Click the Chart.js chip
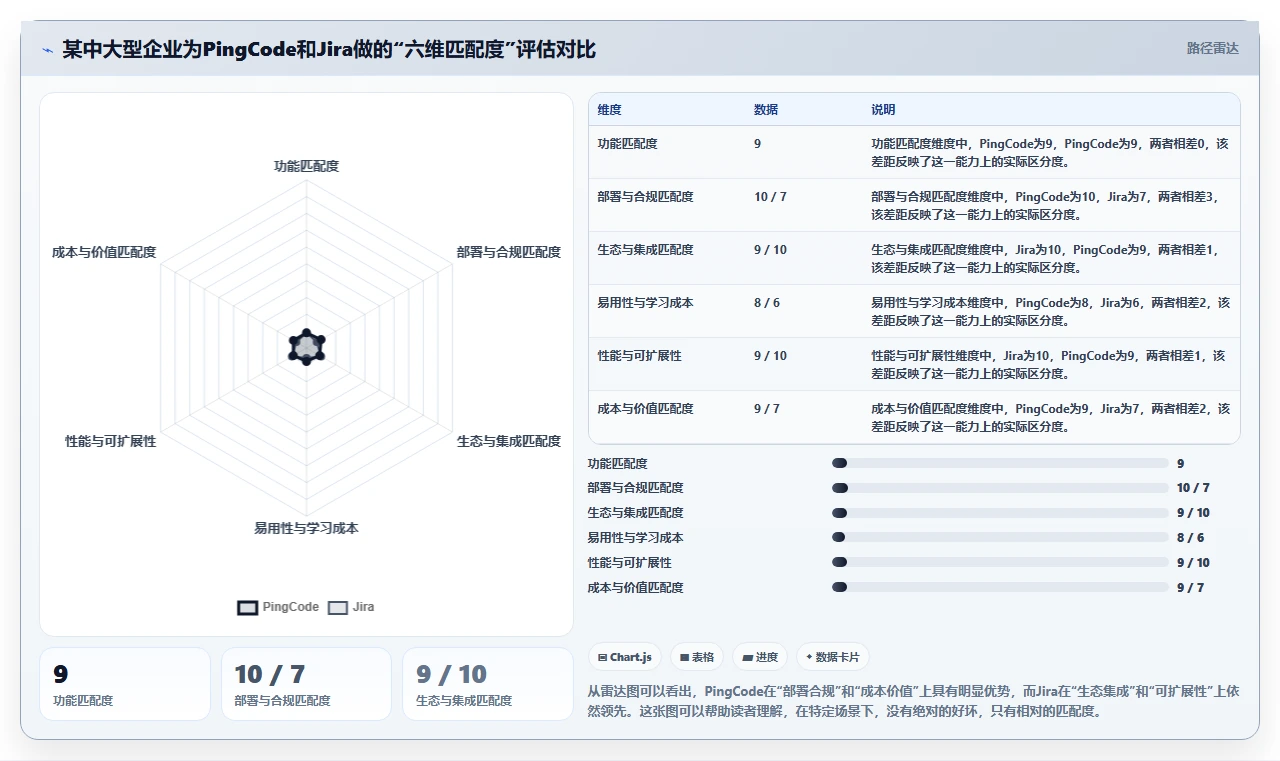The width and height of the screenshot is (1280, 761). pyautogui.click(x=625, y=657)
